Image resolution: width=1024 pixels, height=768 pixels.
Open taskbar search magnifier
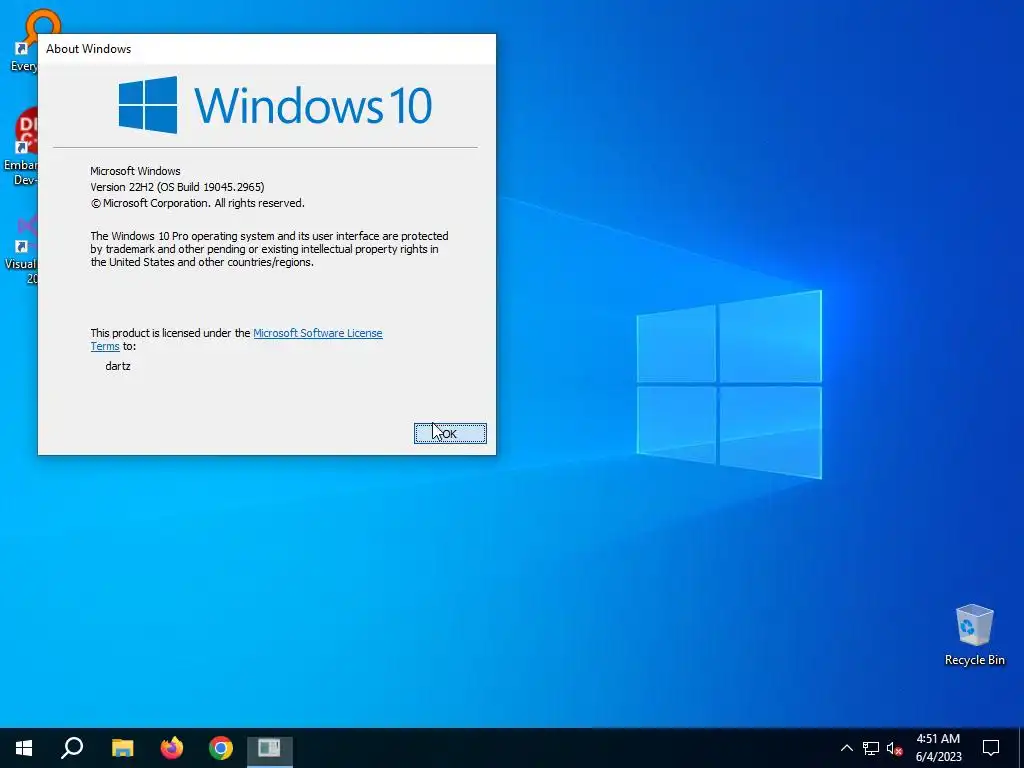(72, 748)
